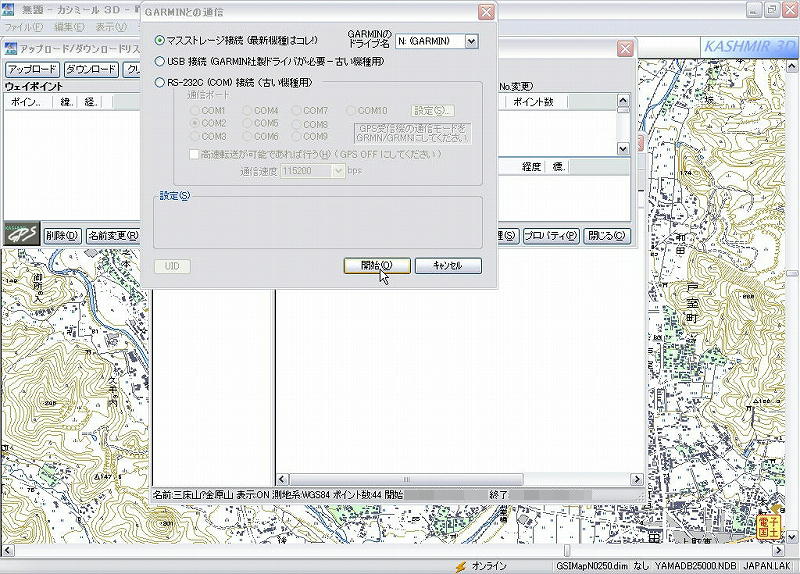Click the アップロード button
Image resolution: width=800 pixels, height=574 pixels.
point(33,69)
